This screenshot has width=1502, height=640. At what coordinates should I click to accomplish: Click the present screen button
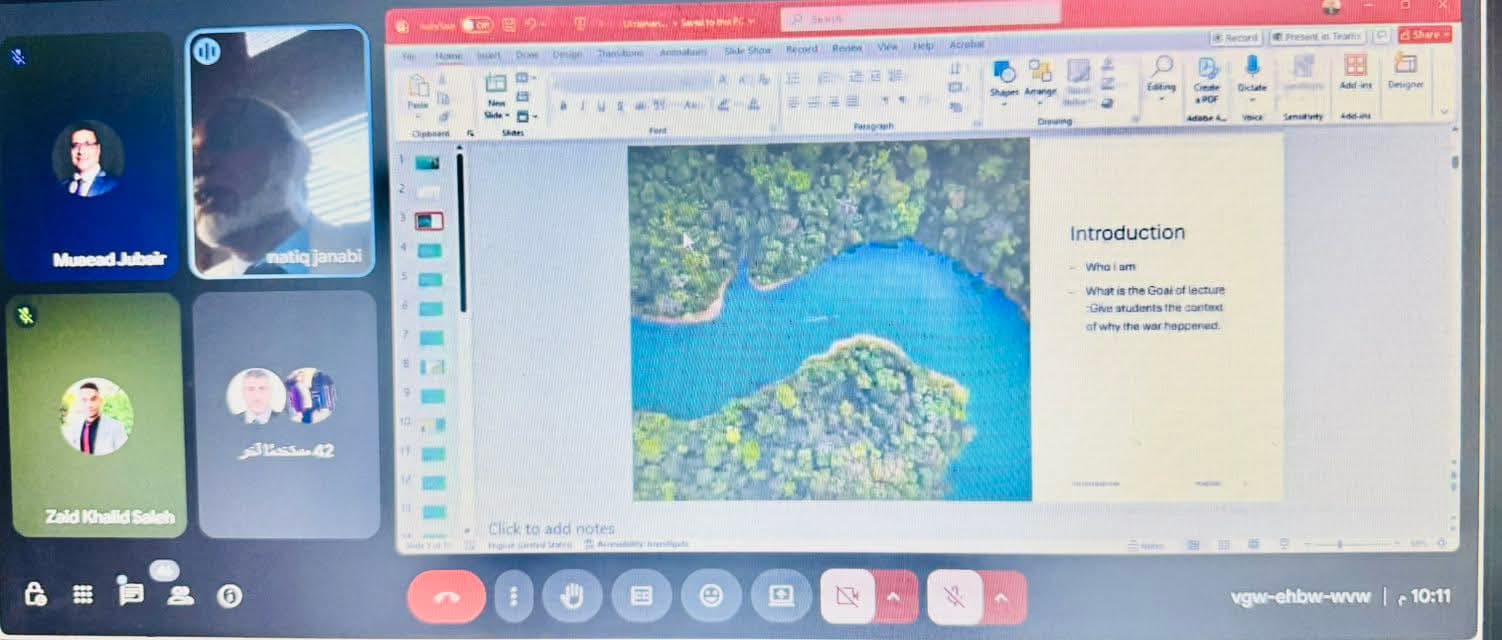780,597
